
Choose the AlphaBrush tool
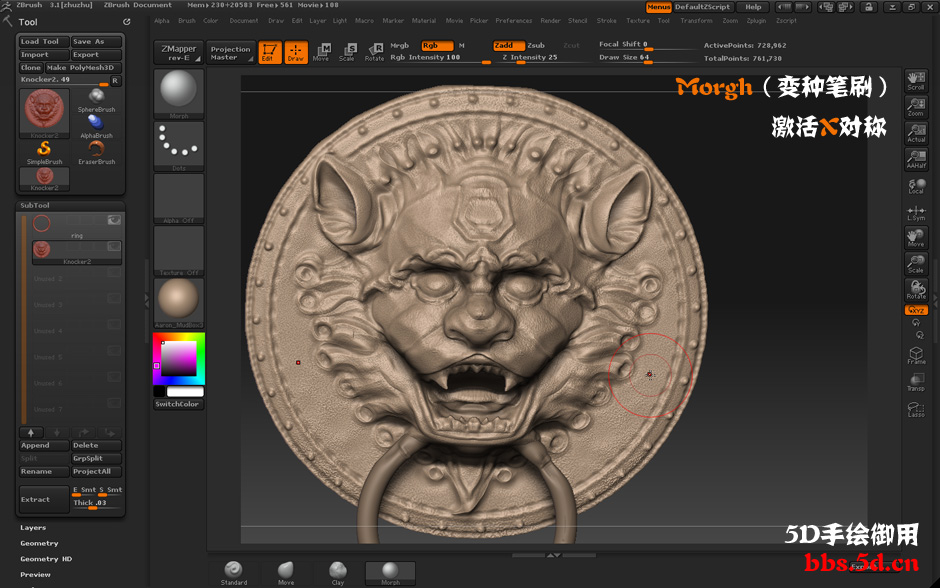coord(96,127)
